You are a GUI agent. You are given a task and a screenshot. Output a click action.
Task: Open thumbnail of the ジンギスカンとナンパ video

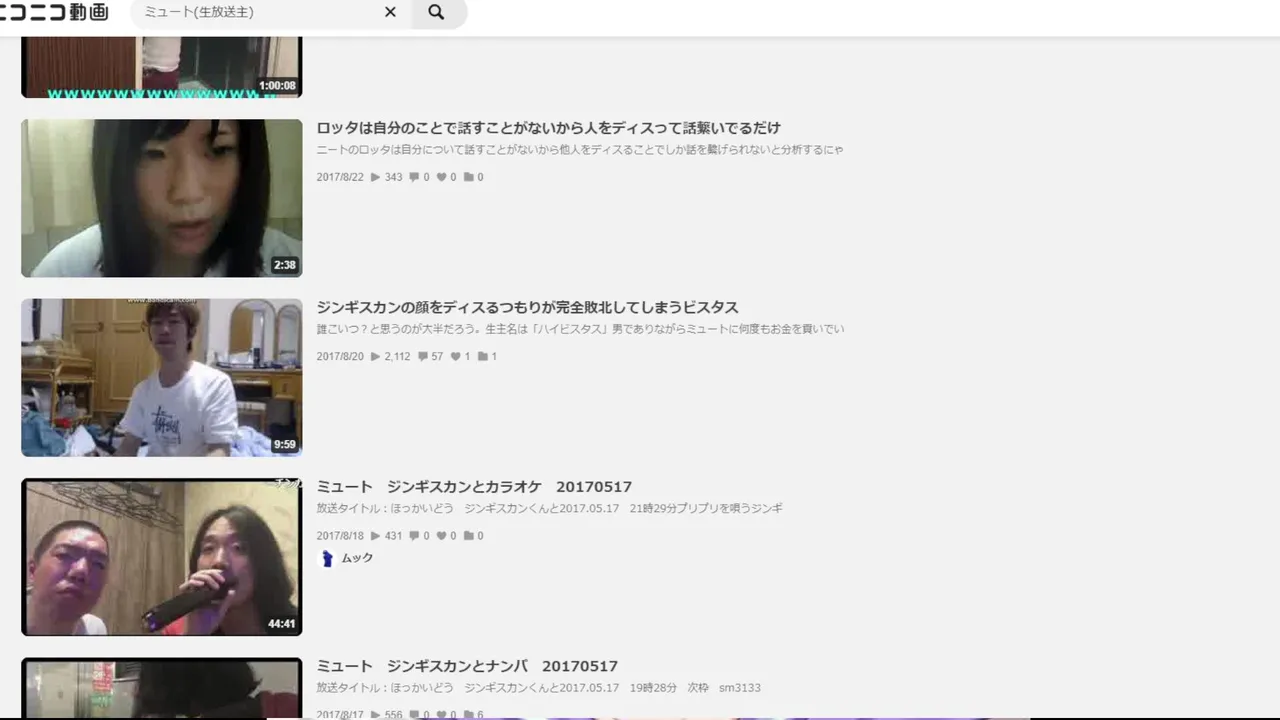click(161, 688)
